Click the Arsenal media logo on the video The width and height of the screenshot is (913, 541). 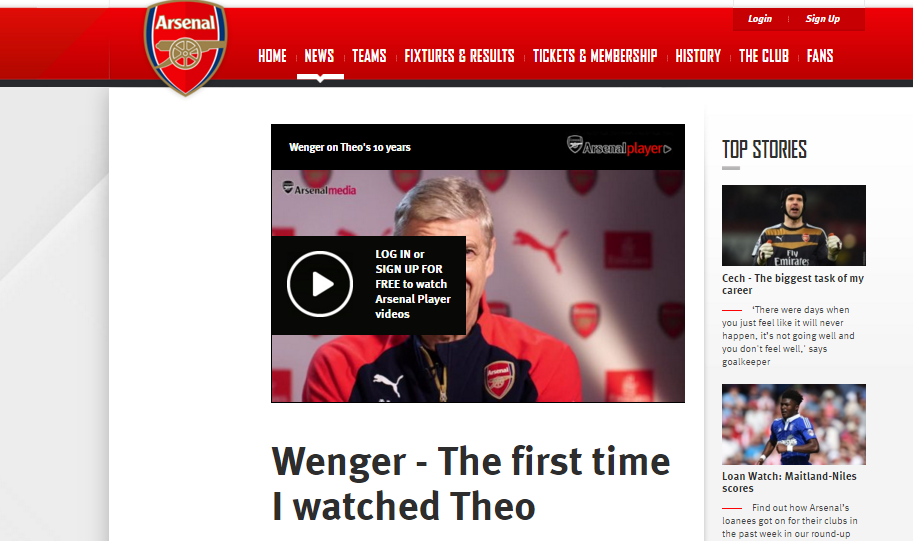click(319, 189)
